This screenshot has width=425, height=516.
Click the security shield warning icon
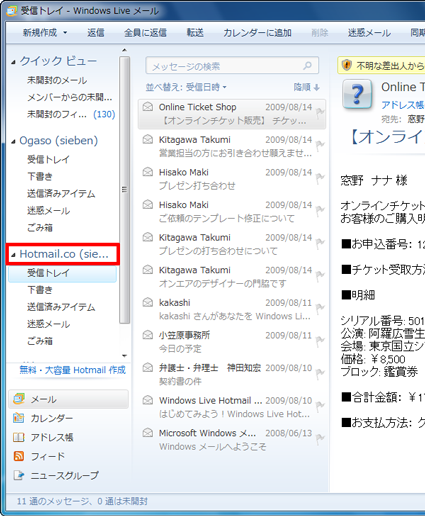(x=347, y=65)
